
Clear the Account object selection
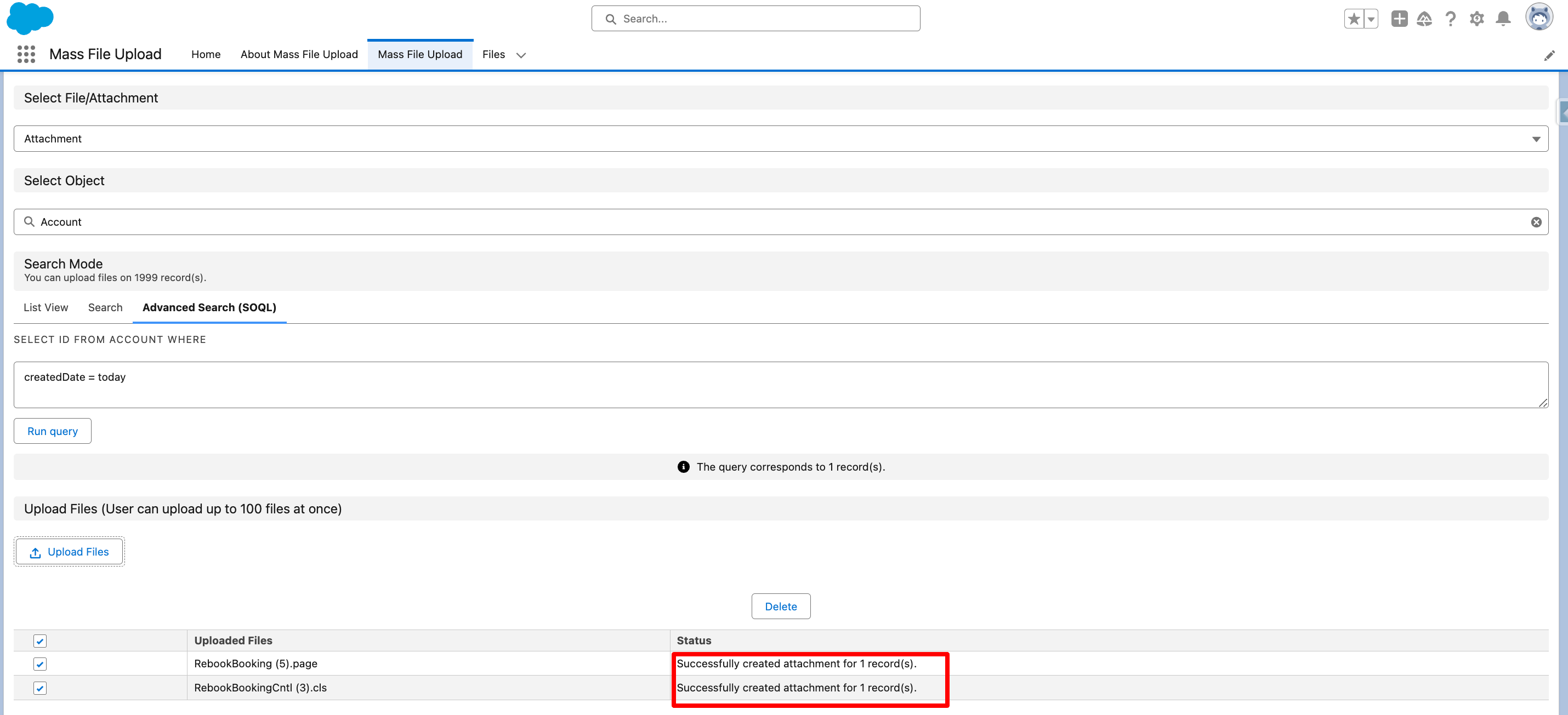pos(1536,222)
